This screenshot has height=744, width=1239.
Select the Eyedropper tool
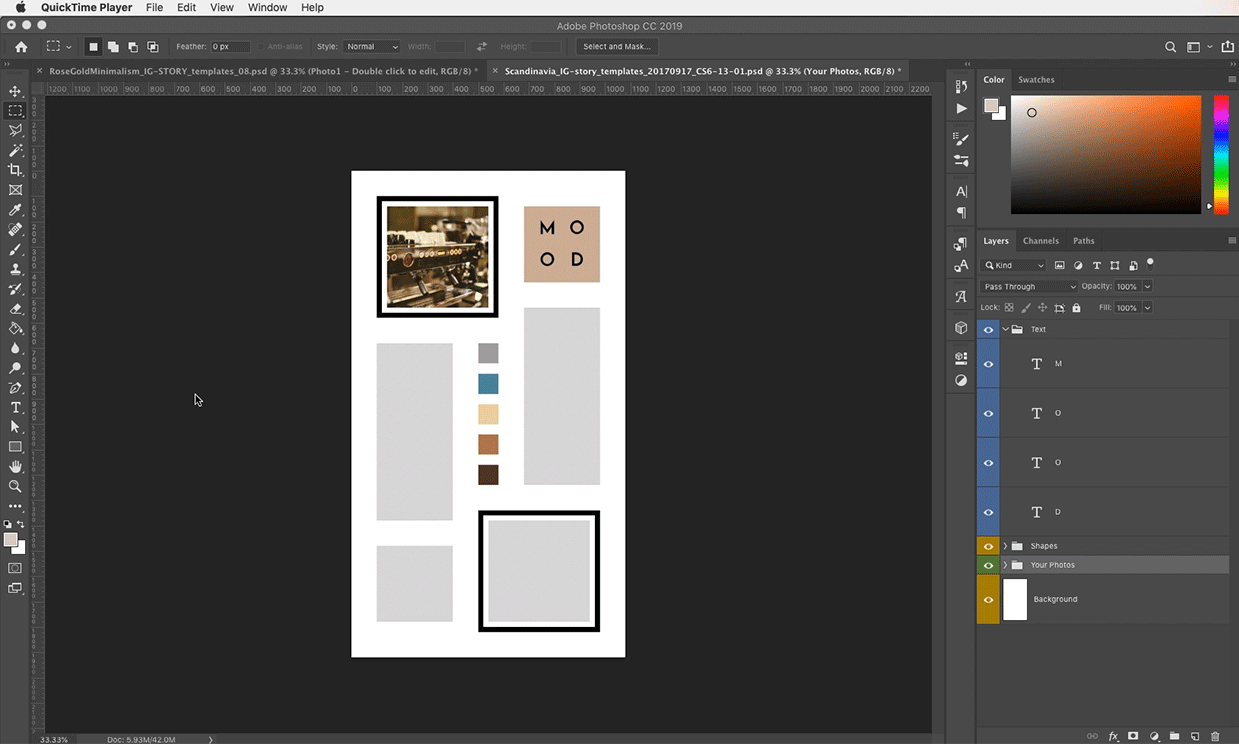pos(15,210)
